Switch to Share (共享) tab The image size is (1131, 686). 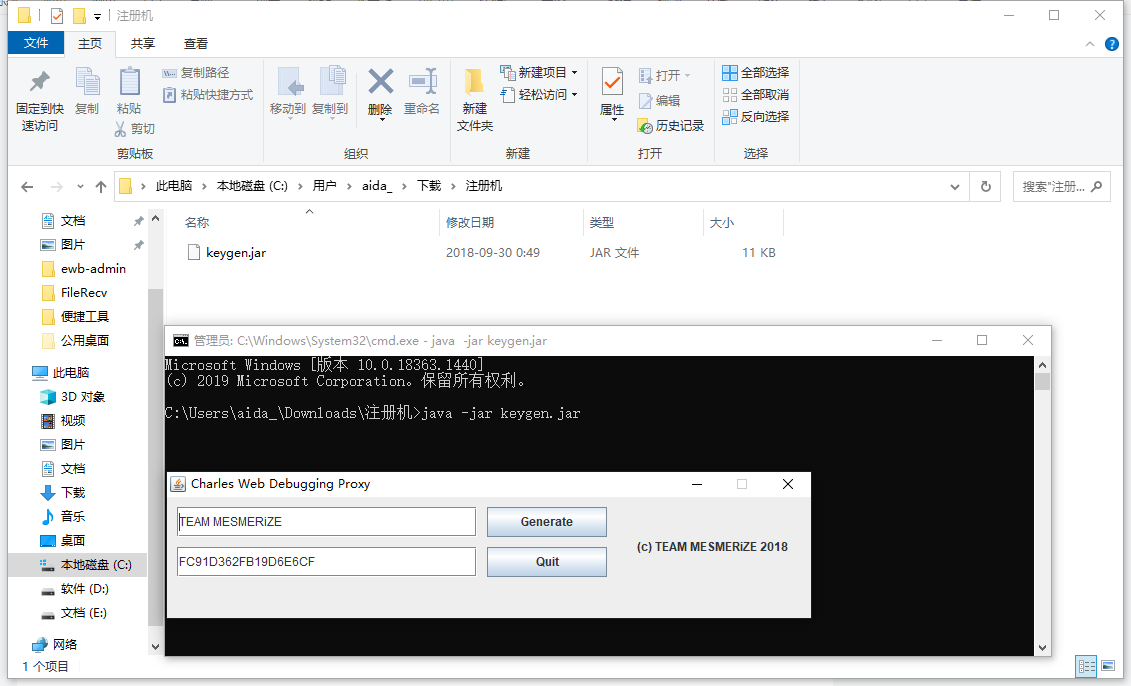(143, 43)
